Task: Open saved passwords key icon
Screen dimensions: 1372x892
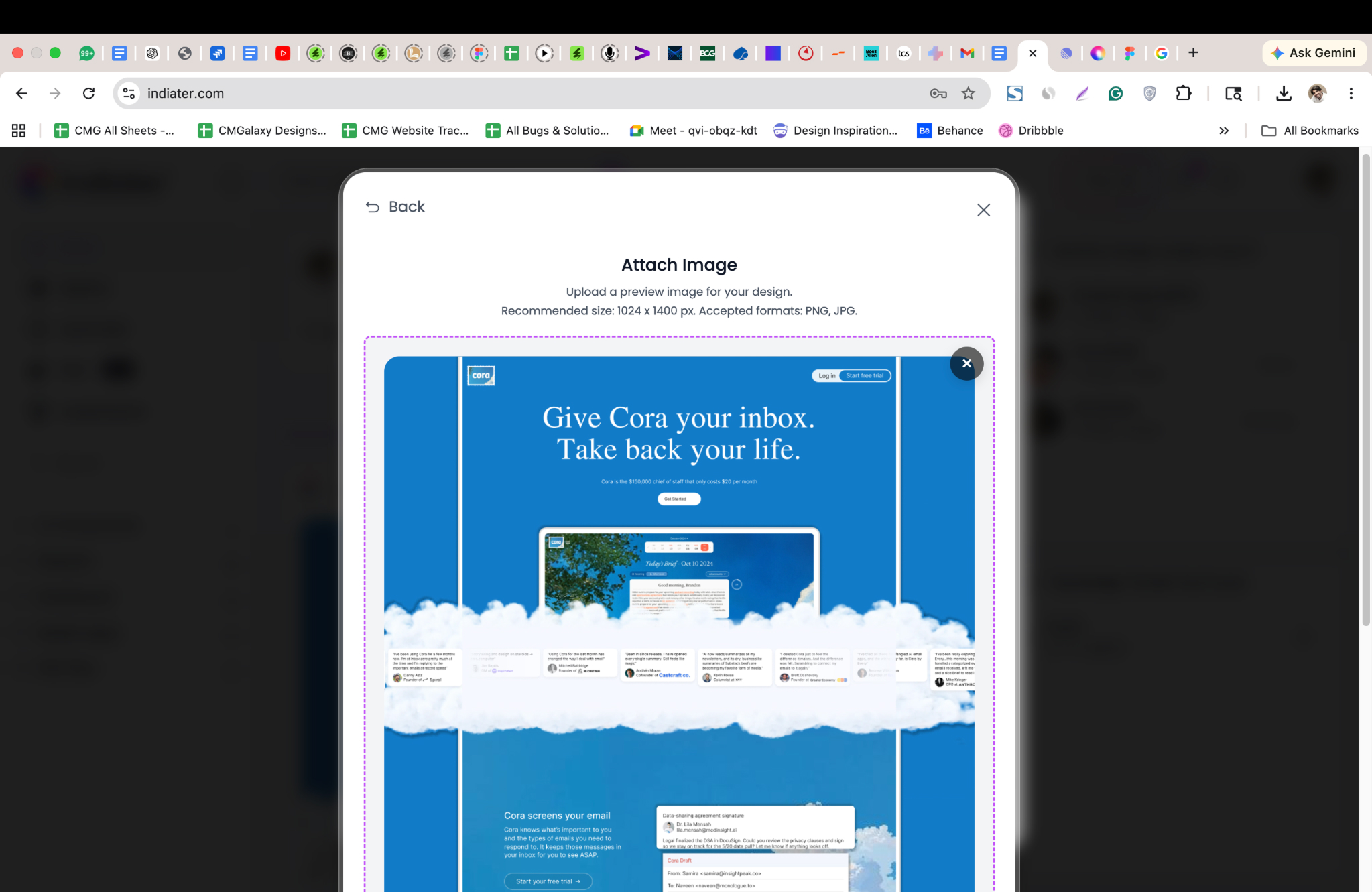Action: pyautogui.click(x=938, y=94)
